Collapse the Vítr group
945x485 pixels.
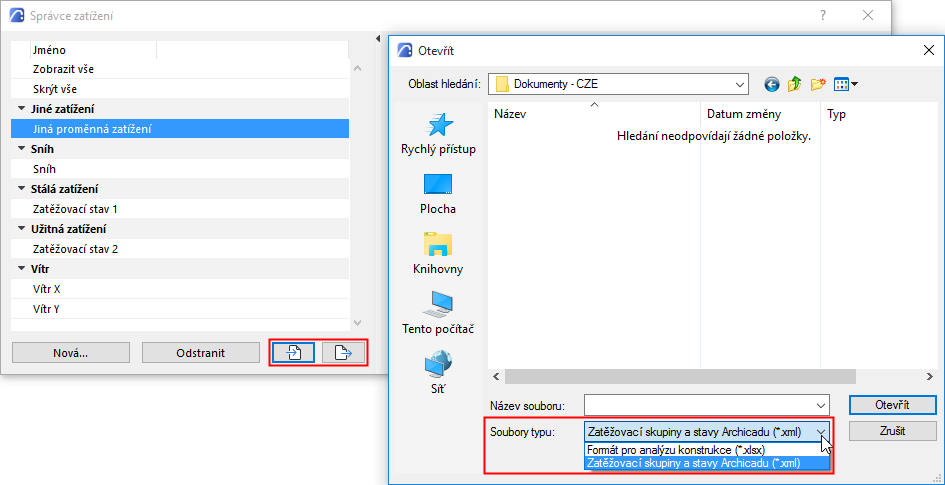coord(21,269)
